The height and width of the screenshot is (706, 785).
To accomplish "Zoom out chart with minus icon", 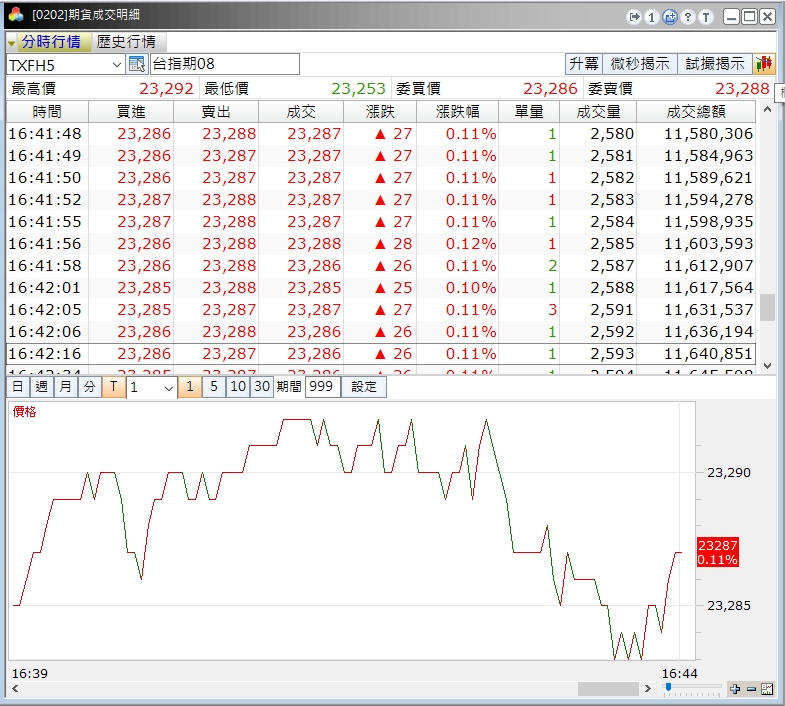I will pyautogui.click(x=751, y=689).
